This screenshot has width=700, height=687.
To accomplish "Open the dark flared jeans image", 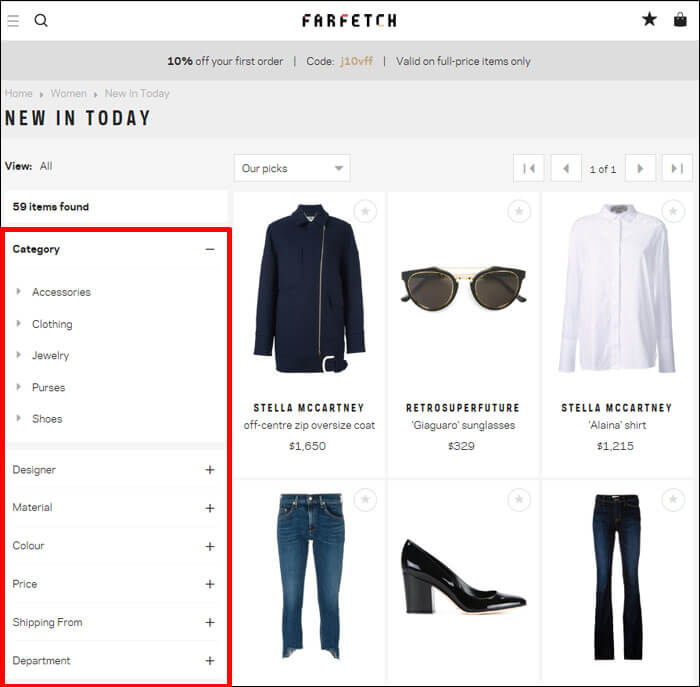I will pos(617,576).
